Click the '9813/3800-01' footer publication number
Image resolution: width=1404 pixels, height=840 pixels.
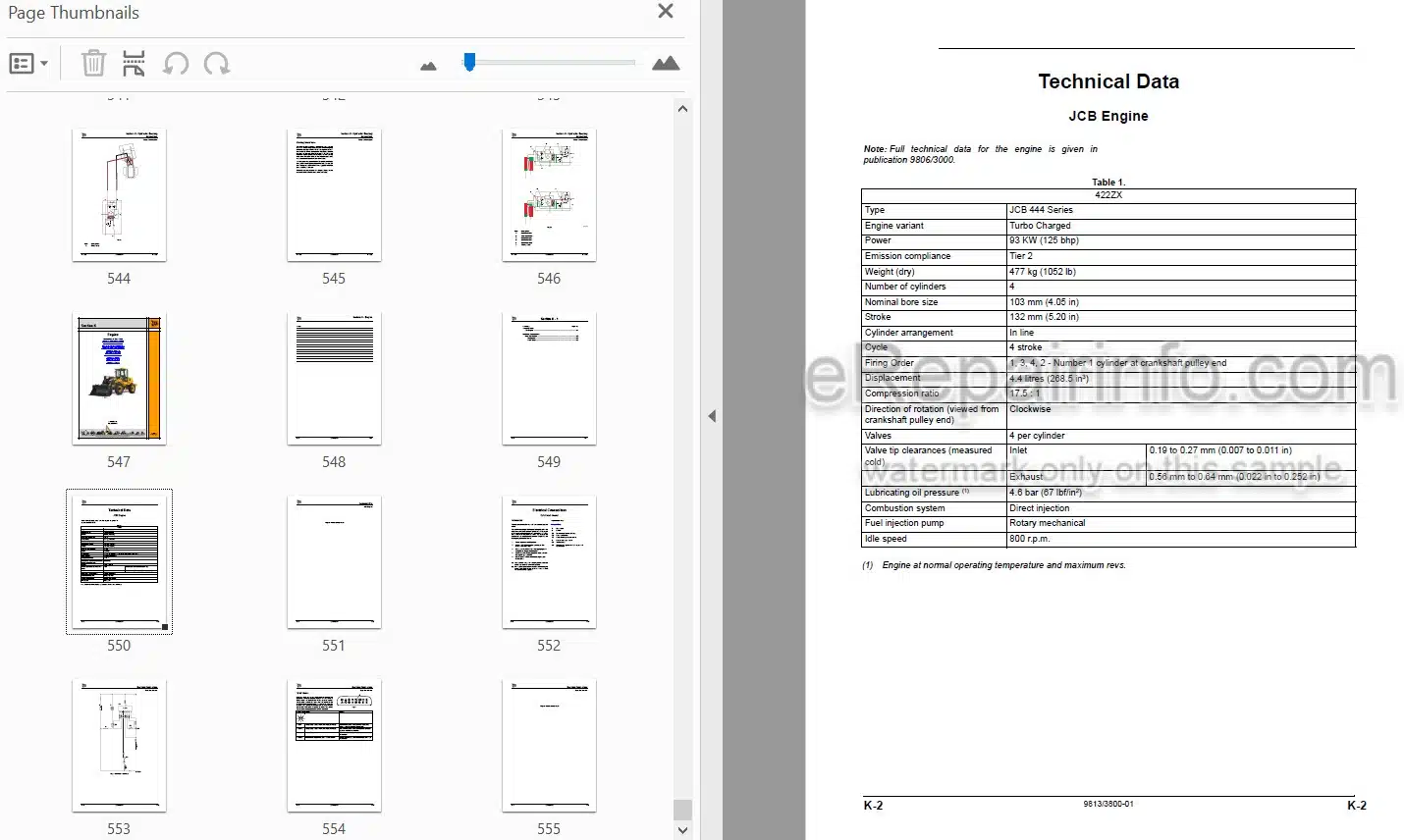click(1108, 804)
